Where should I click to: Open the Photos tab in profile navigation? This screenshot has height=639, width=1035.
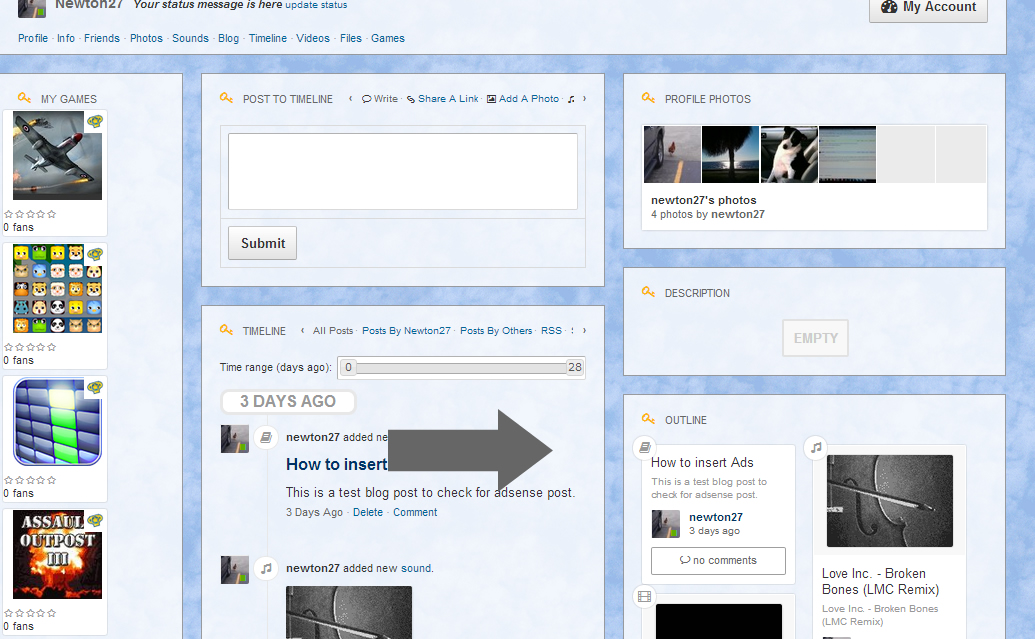(146, 38)
